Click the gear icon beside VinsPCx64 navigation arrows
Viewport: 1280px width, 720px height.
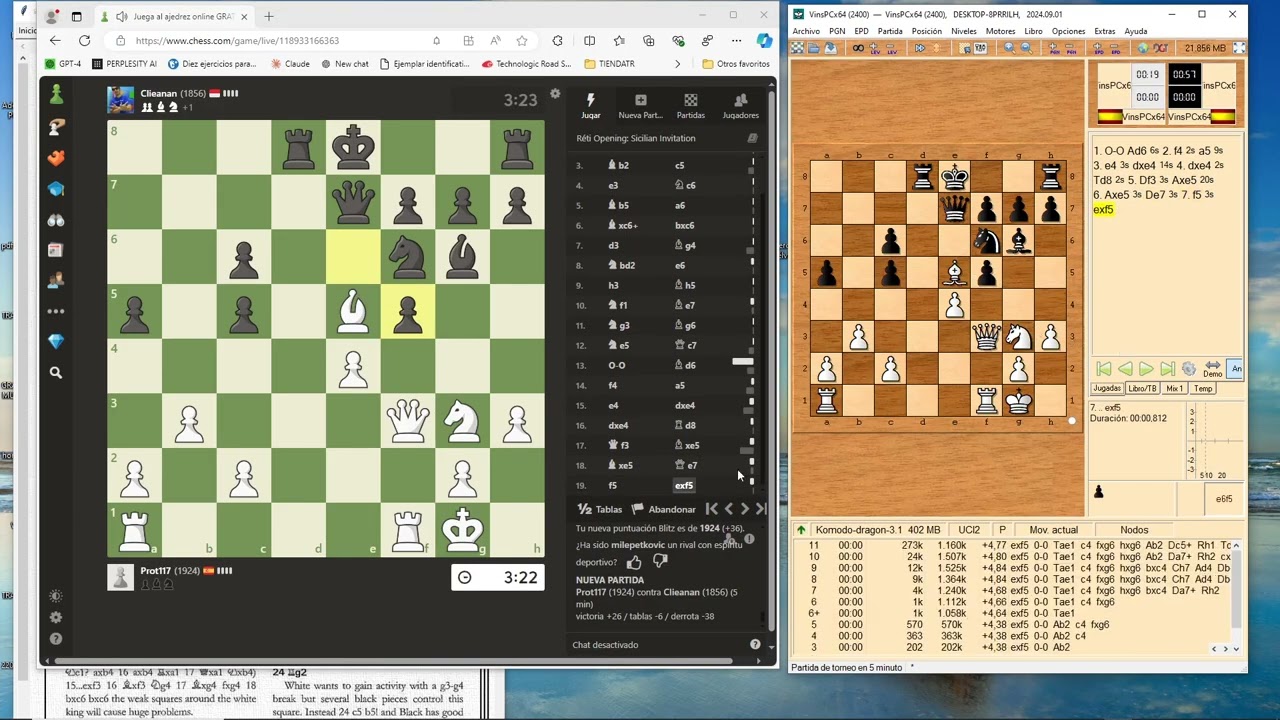1189,369
